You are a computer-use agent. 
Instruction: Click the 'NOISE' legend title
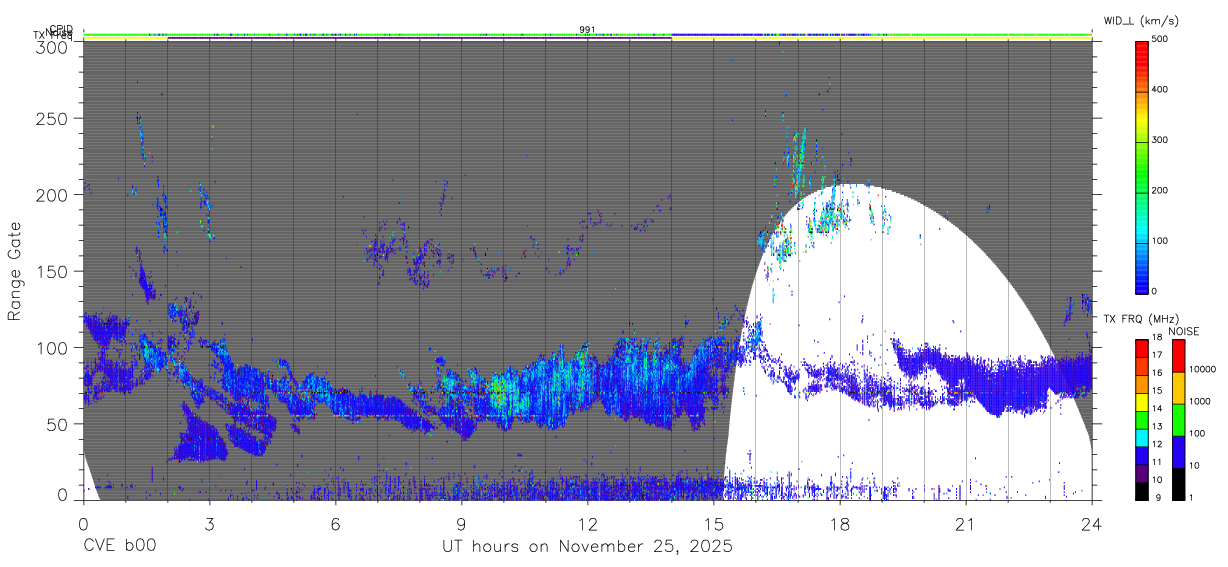(1185, 331)
